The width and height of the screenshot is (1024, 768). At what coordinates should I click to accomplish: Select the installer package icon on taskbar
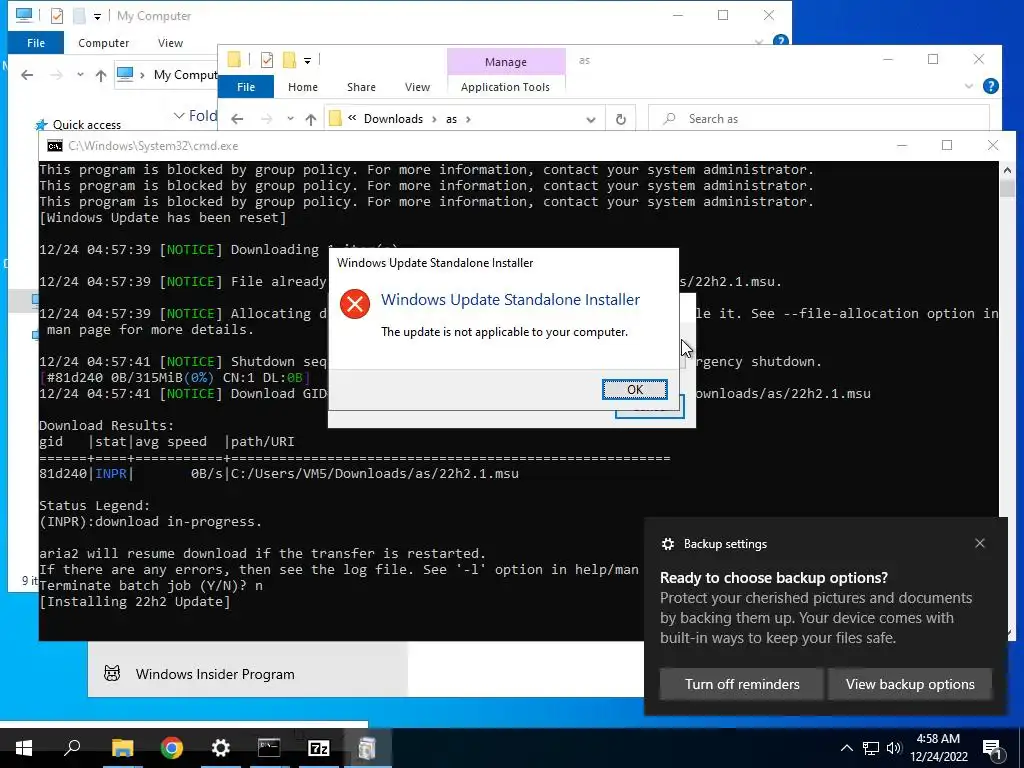pyautogui.click(x=367, y=748)
